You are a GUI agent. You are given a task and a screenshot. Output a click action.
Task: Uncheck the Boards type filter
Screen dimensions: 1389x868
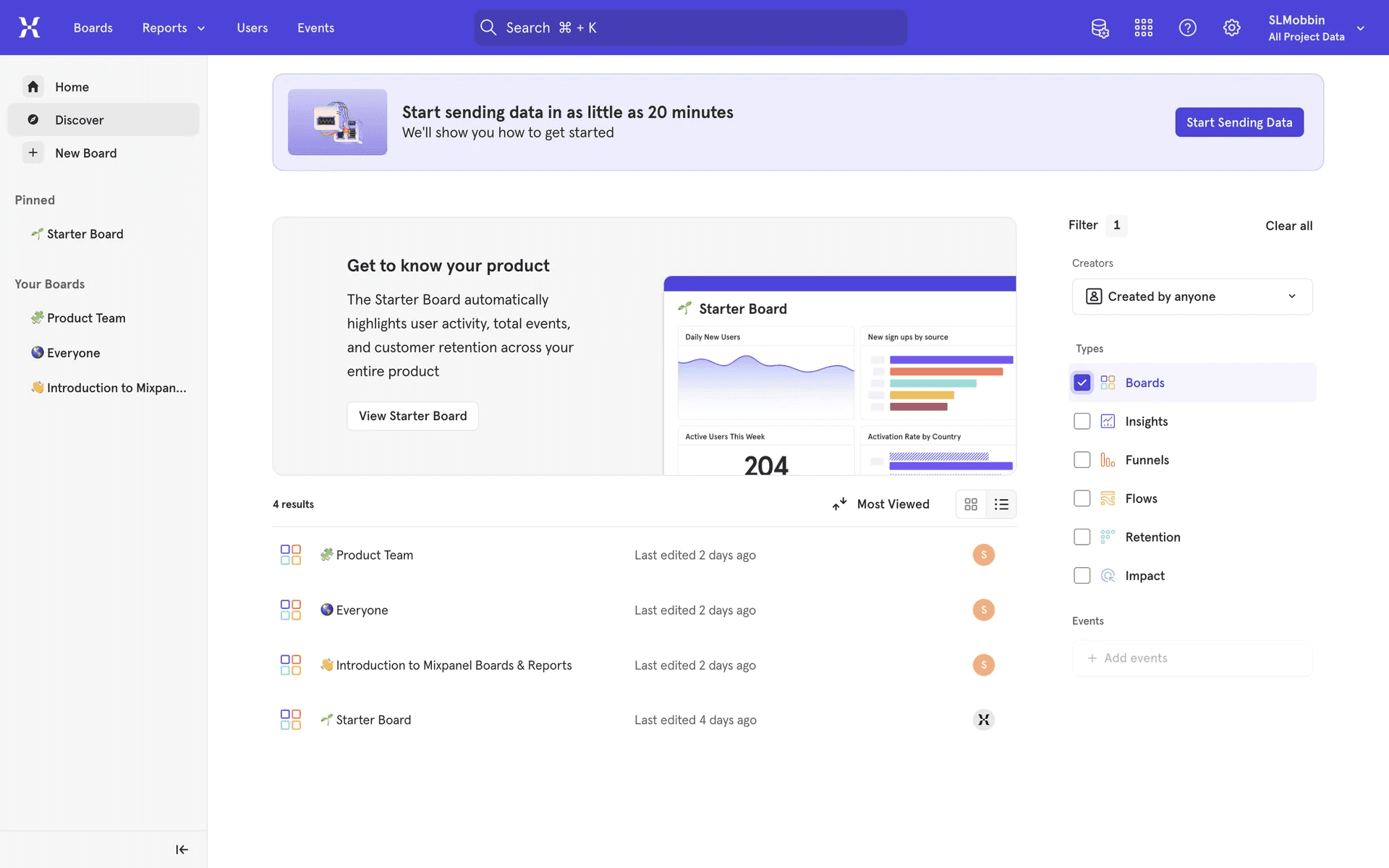coord(1082,383)
